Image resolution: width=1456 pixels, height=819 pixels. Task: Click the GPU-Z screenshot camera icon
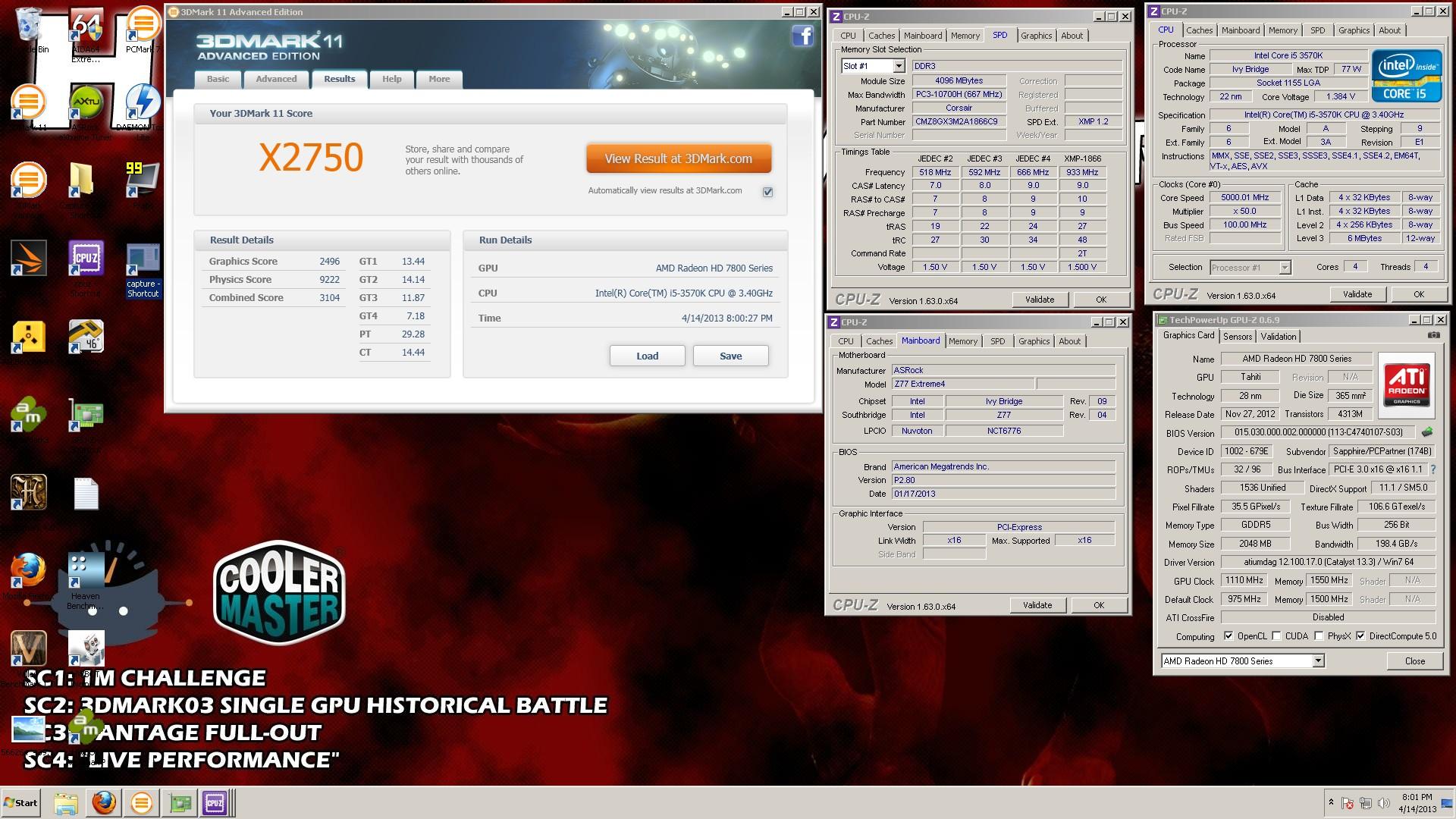click(1433, 335)
